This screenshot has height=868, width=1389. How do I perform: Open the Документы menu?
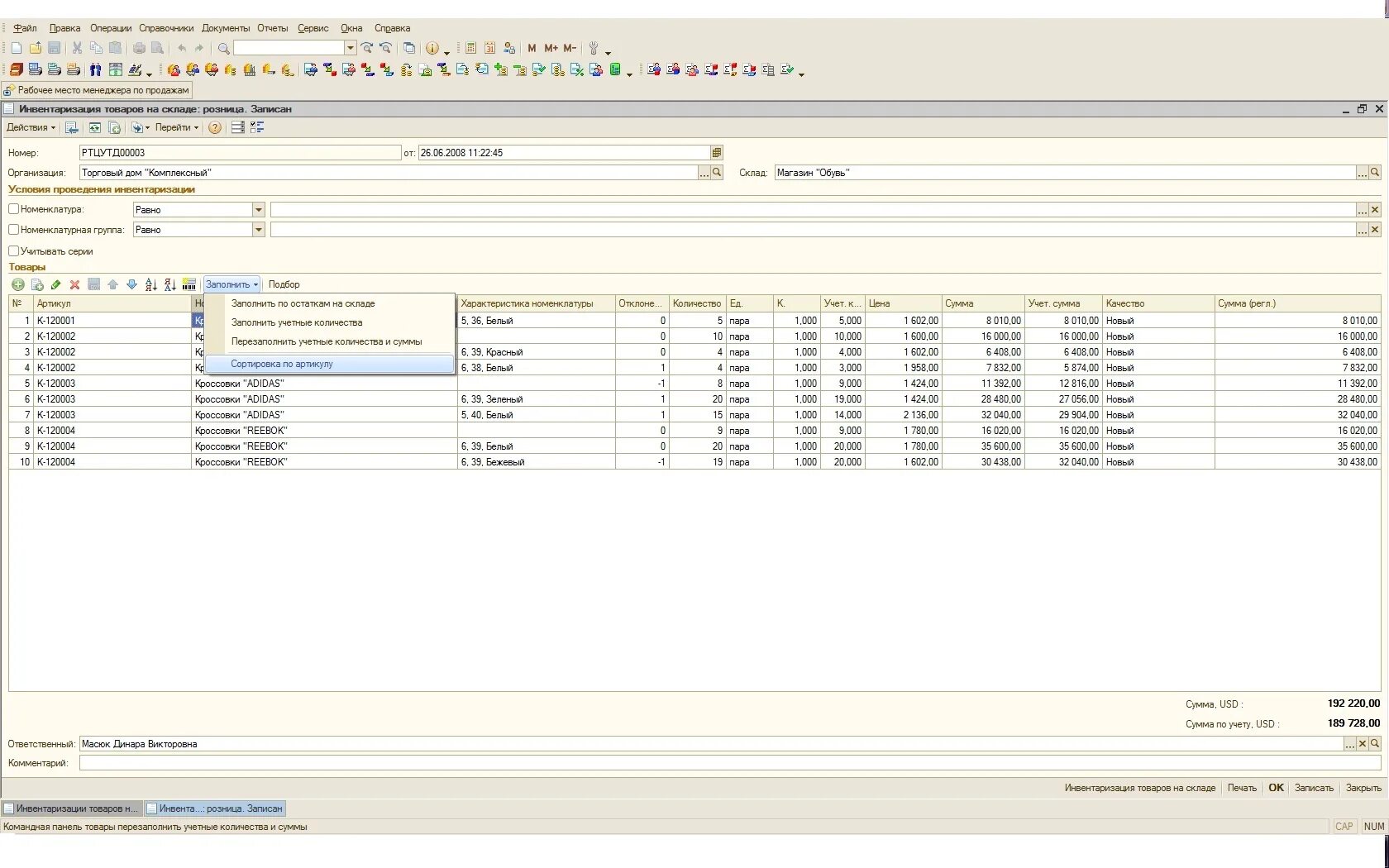[225, 28]
